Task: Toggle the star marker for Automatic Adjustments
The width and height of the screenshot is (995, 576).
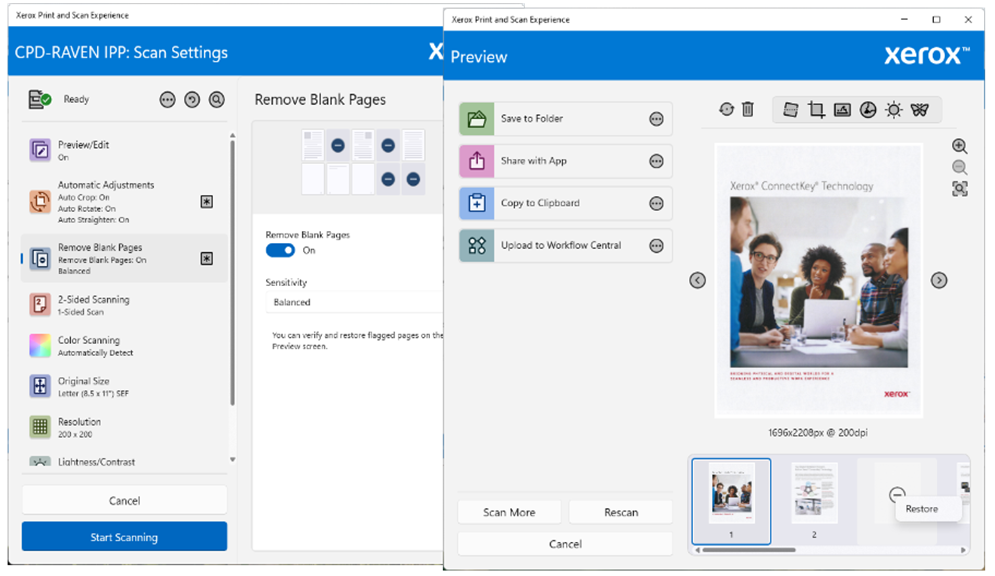Action: click(x=207, y=202)
